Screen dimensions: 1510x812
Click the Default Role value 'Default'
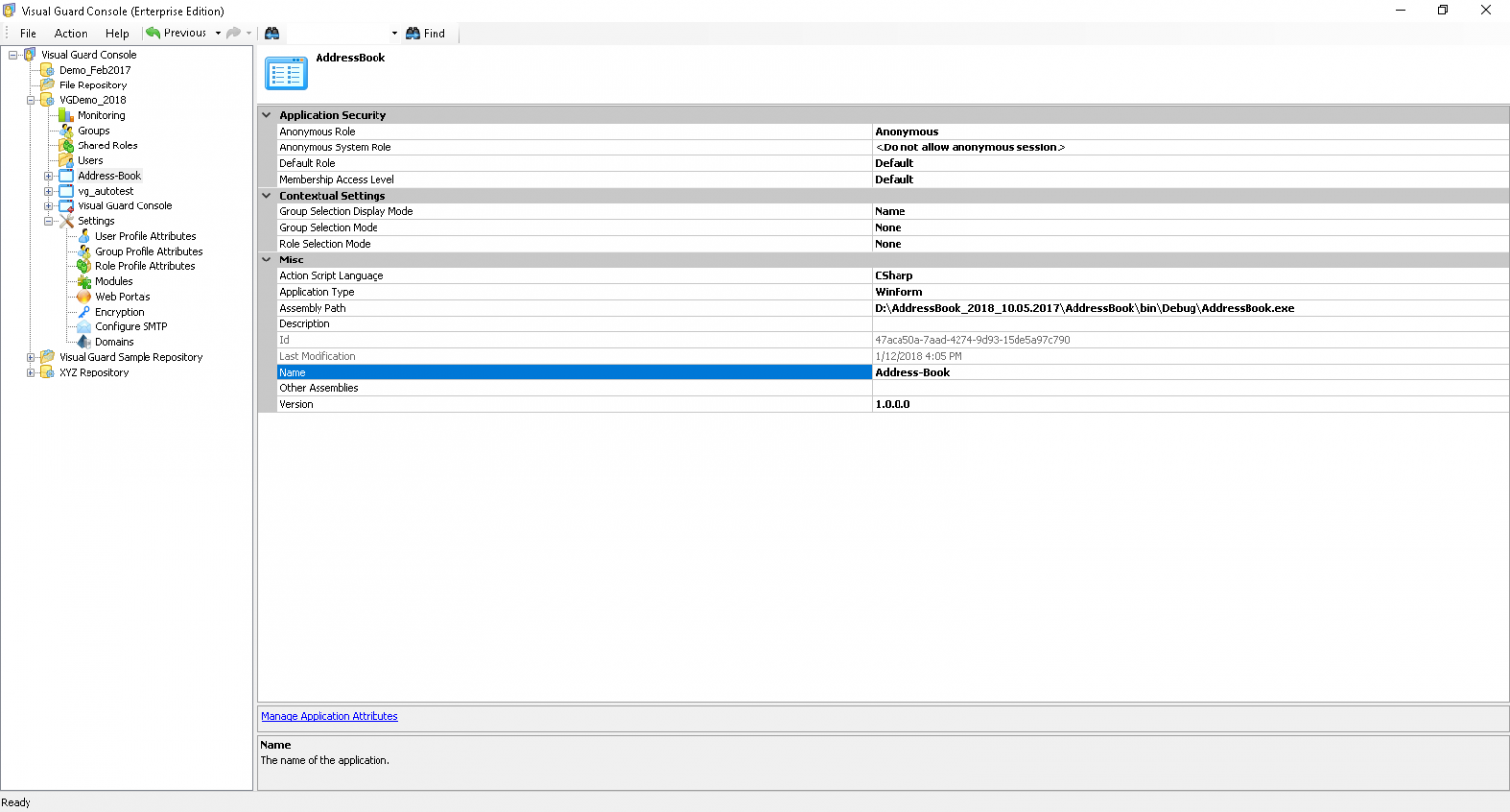click(x=895, y=163)
